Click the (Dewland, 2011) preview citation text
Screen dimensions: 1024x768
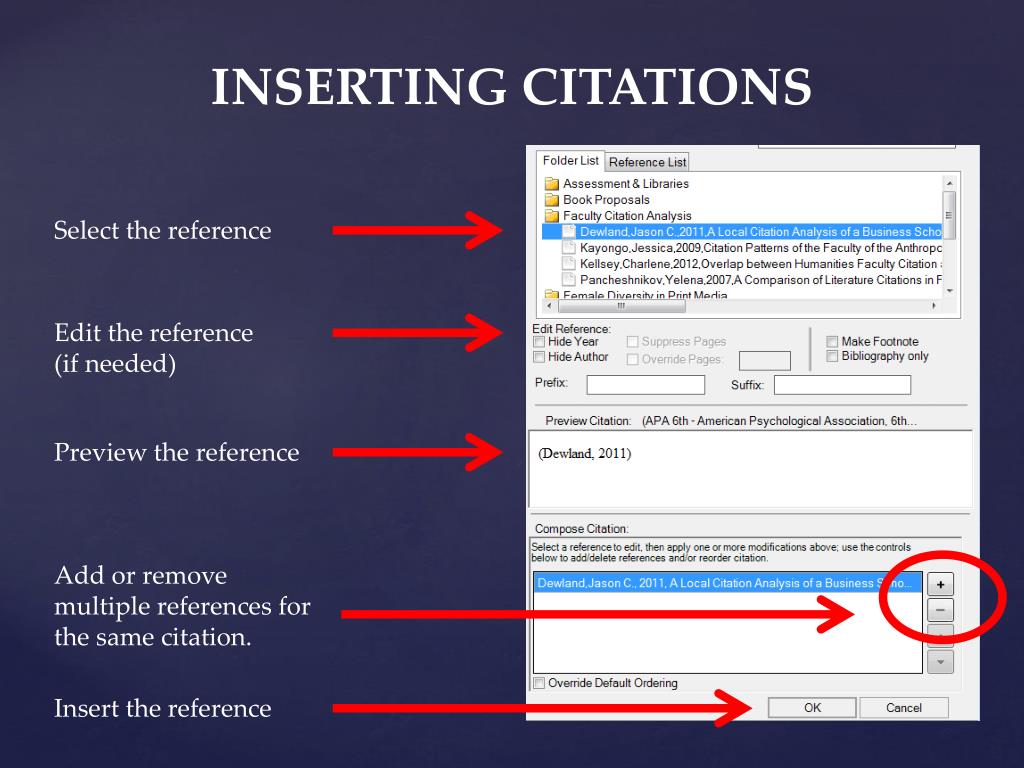click(x=584, y=453)
